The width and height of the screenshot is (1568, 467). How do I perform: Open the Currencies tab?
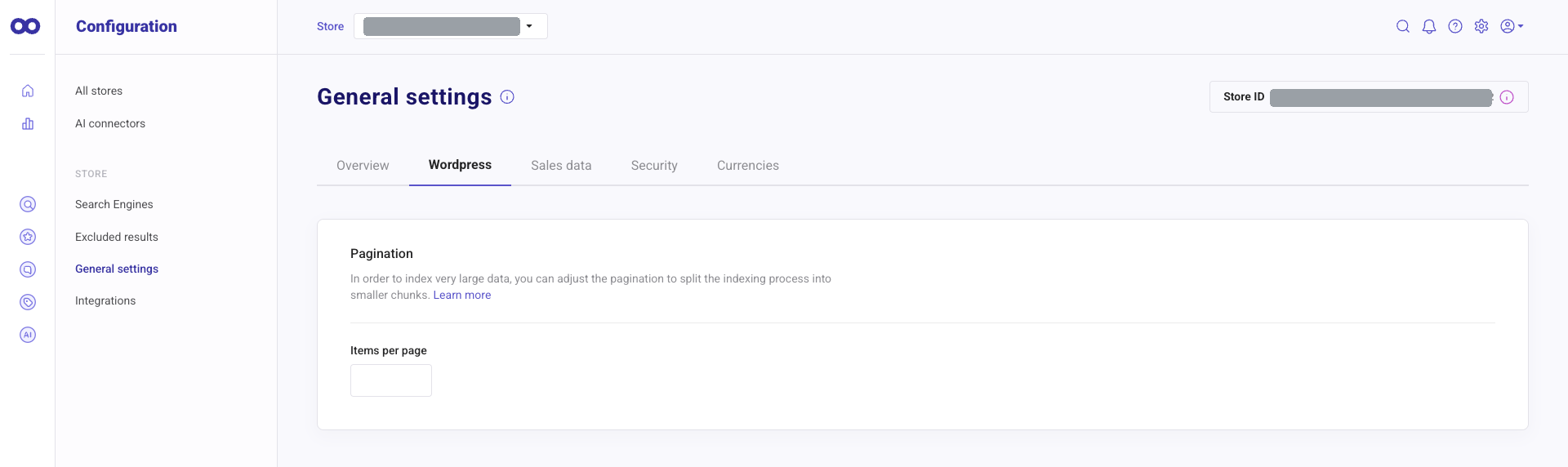(x=748, y=166)
